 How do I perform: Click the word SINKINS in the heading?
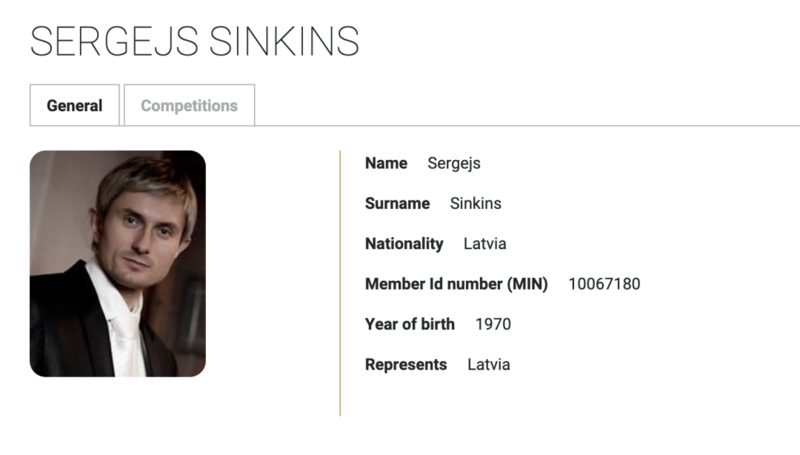click(x=284, y=42)
